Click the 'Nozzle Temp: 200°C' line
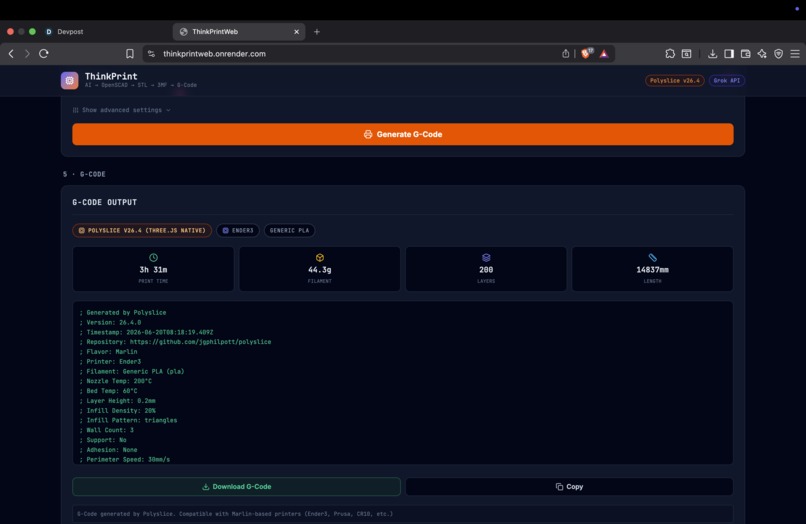The height and width of the screenshot is (524, 806). (x=116, y=381)
